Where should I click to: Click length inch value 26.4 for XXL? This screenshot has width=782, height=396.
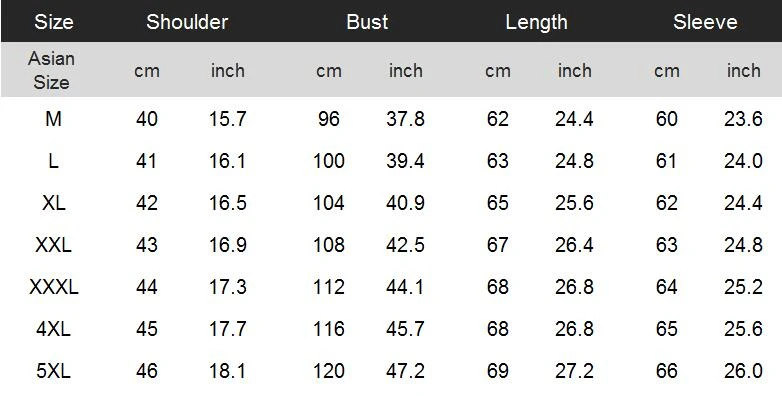pyautogui.click(x=574, y=245)
